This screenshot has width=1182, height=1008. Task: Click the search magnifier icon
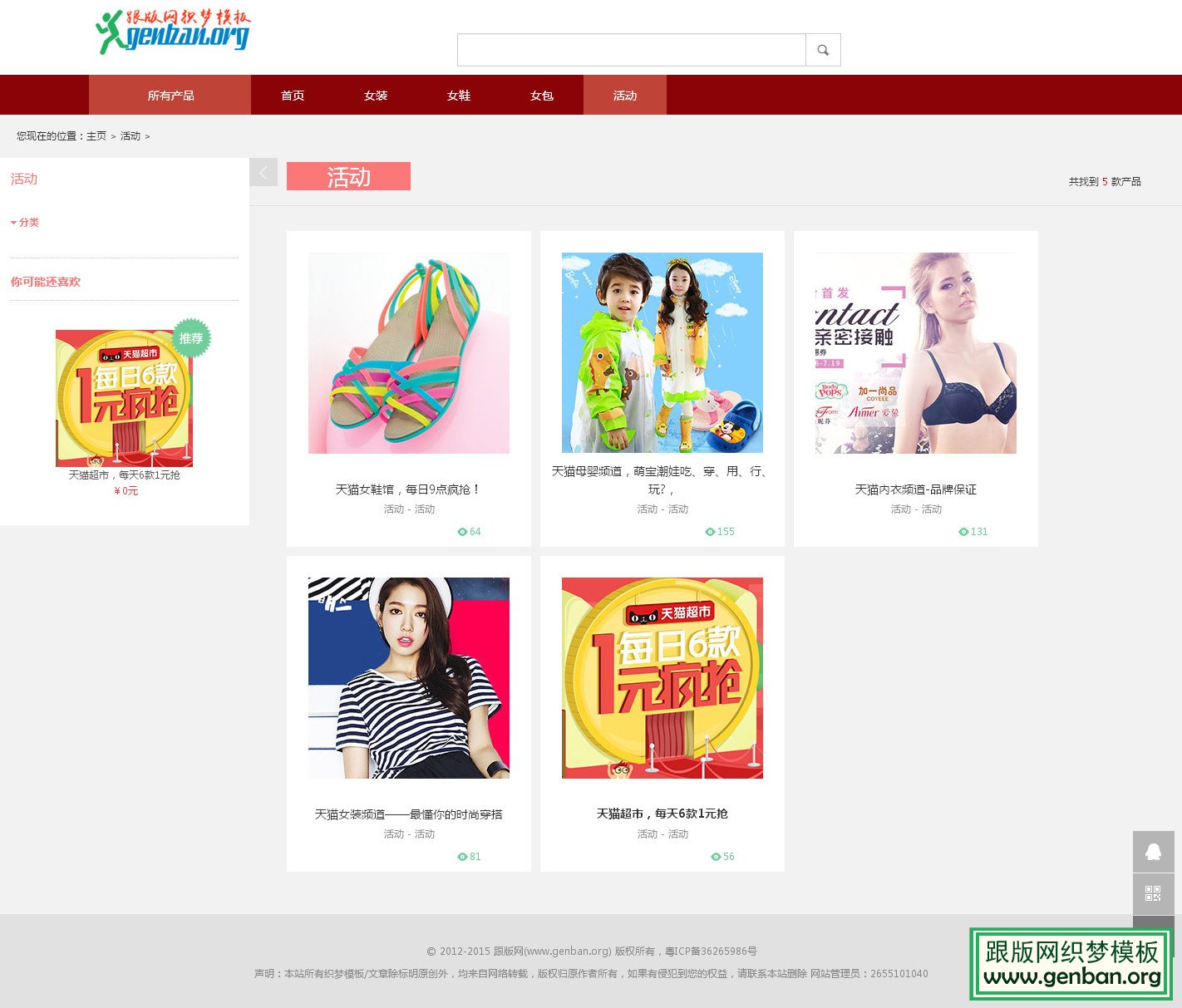point(823,50)
